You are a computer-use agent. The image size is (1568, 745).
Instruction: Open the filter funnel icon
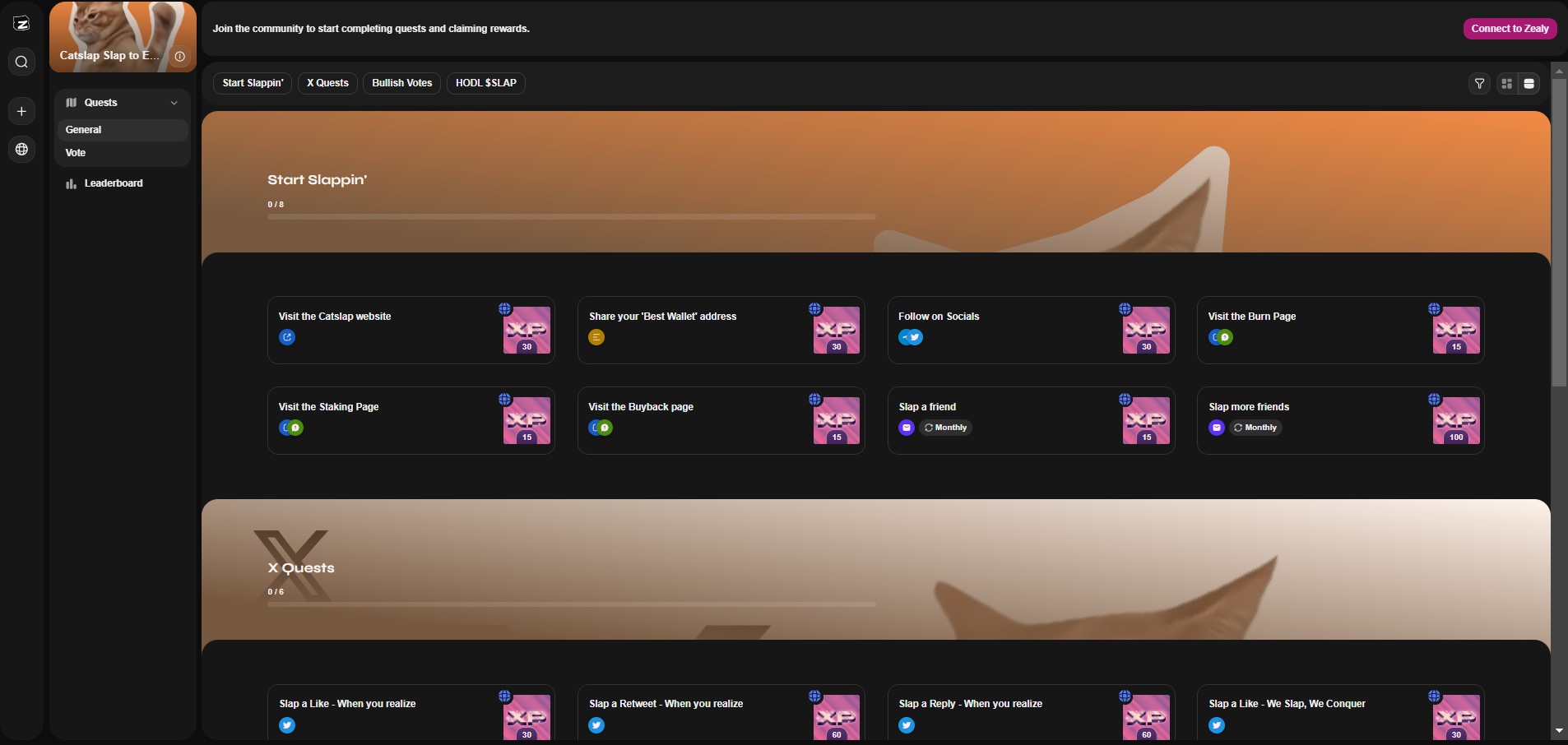(1479, 83)
